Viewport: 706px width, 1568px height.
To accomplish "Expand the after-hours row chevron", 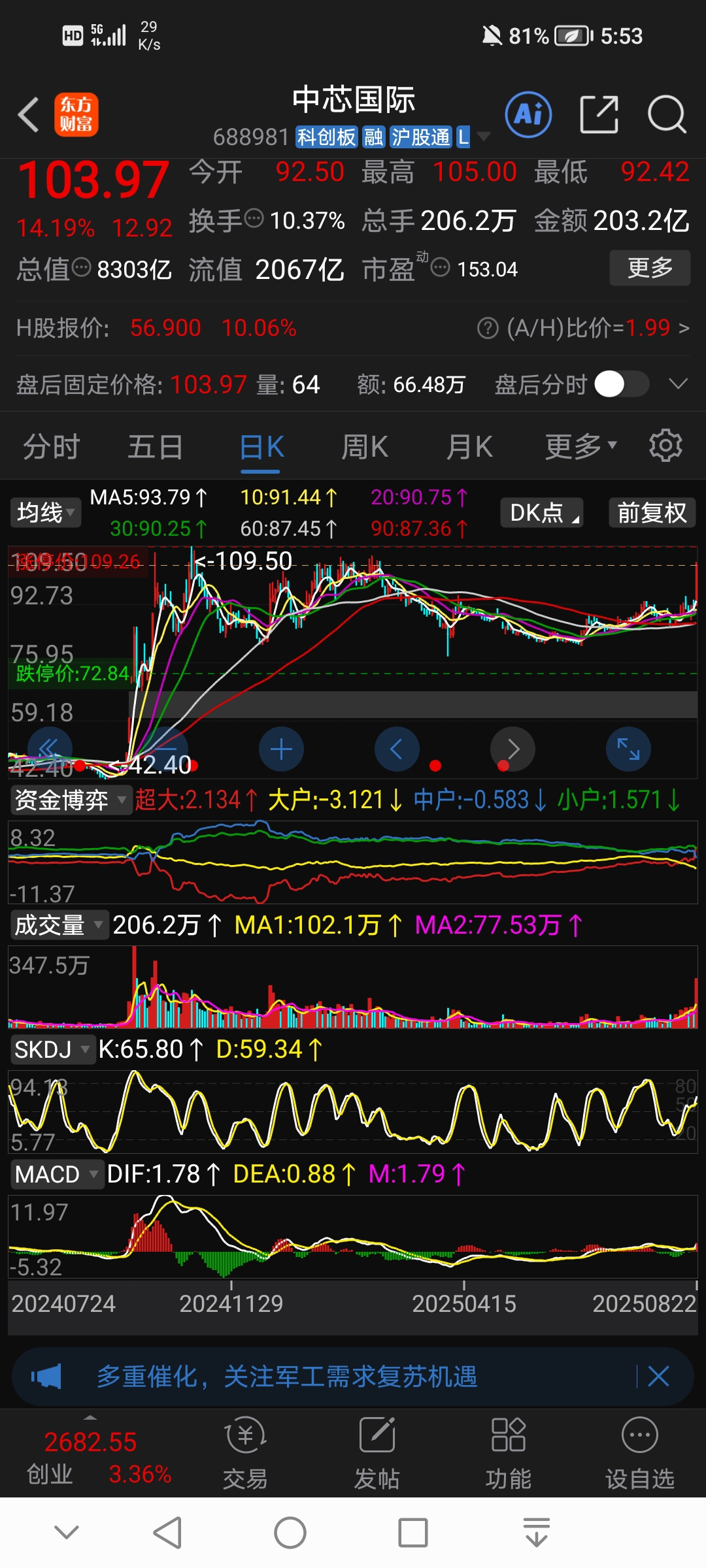I will 679,384.
